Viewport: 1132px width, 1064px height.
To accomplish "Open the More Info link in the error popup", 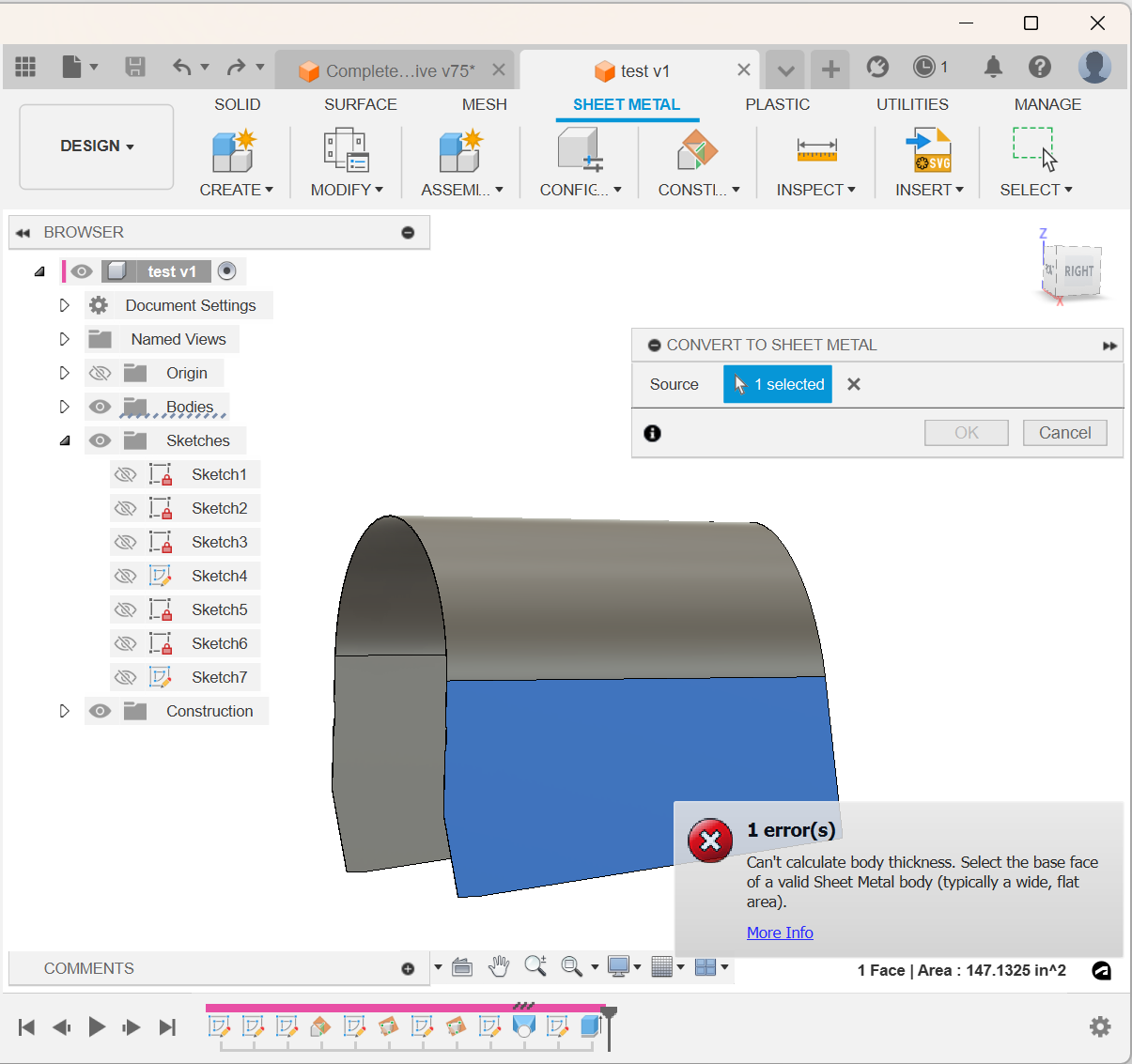I will pyautogui.click(x=780, y=932).
